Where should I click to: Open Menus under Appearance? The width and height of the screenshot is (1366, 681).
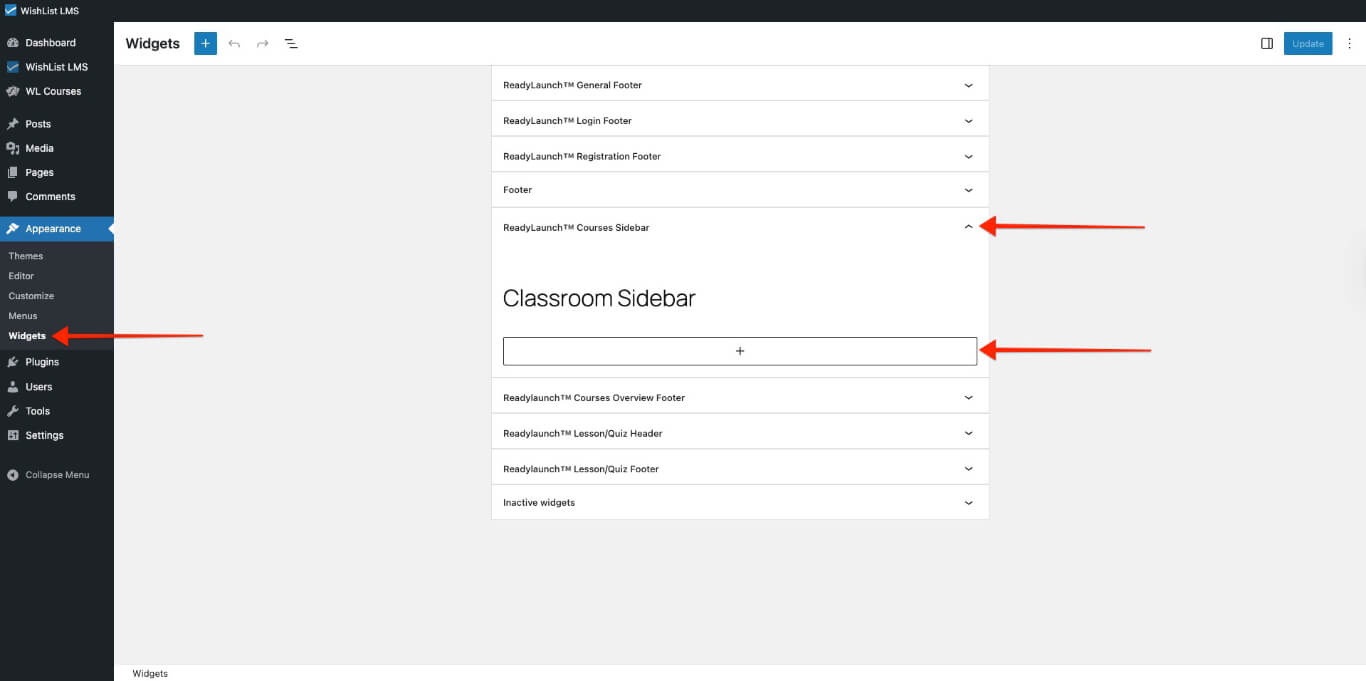pyautogui.click(x=23, y=316)
